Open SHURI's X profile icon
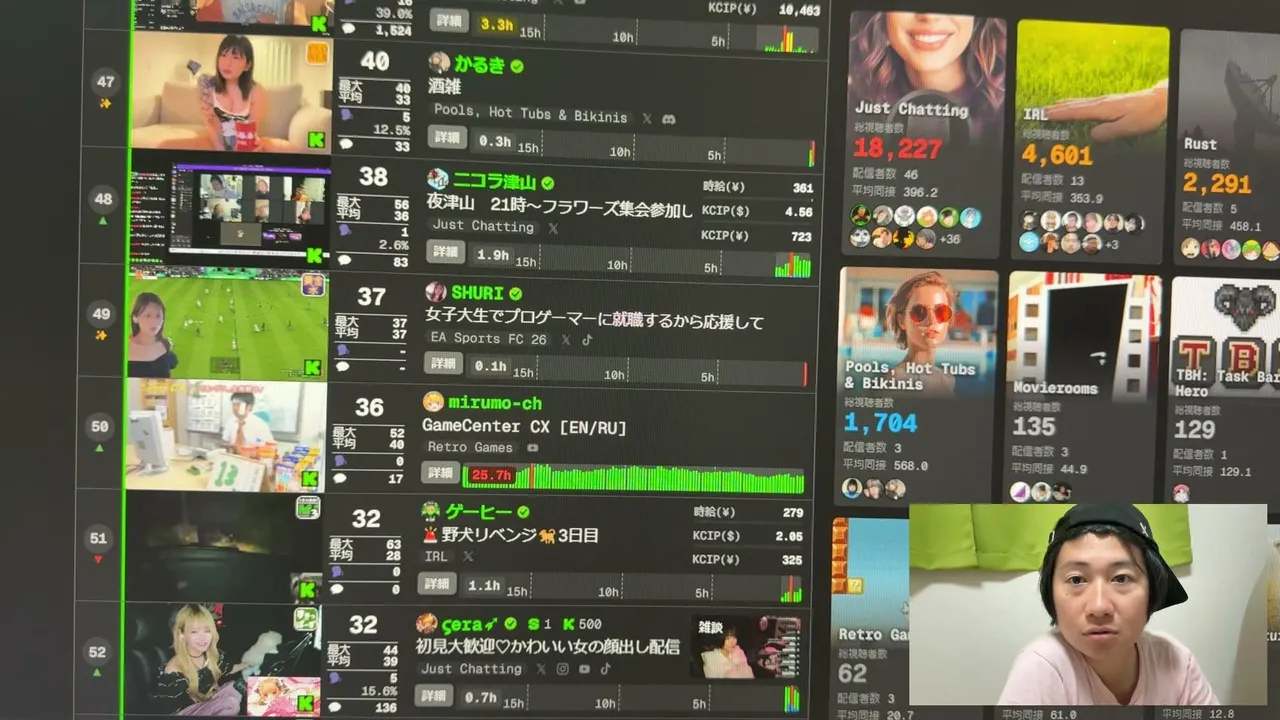The image size is (1280, 720). click(x=566, y=340)
